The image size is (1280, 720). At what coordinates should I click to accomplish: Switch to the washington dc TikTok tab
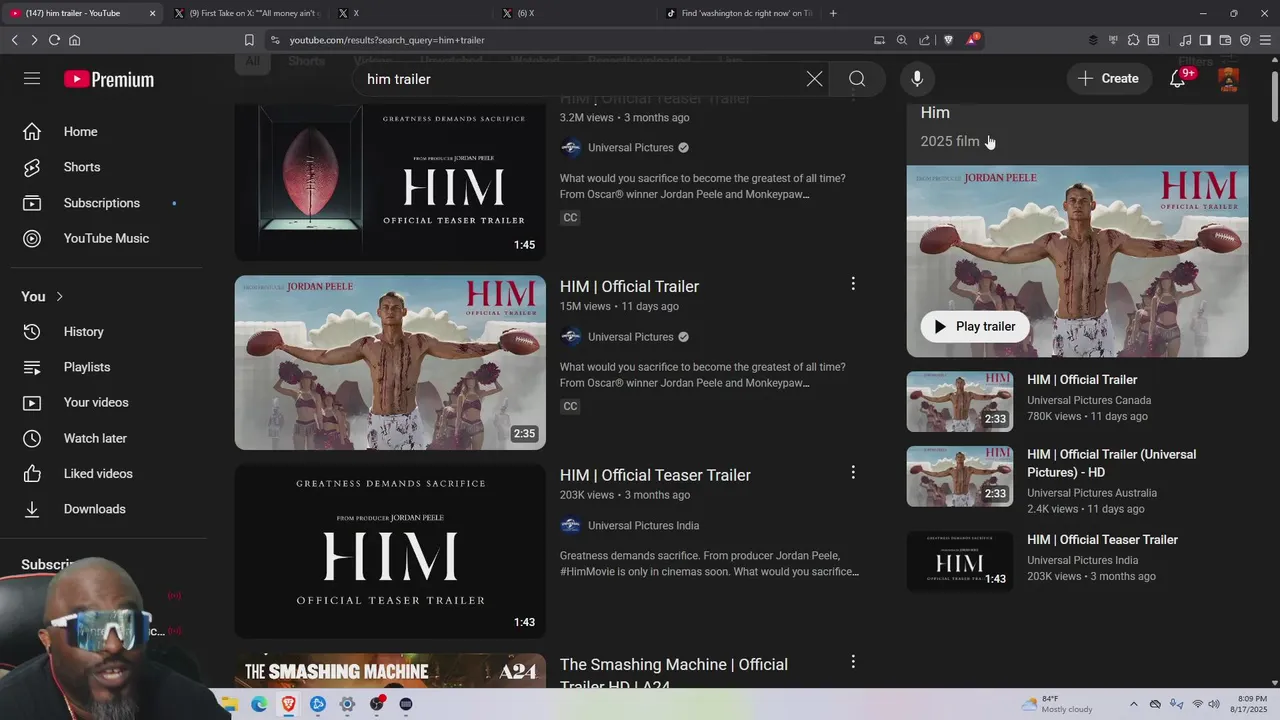tap(738, 13)
